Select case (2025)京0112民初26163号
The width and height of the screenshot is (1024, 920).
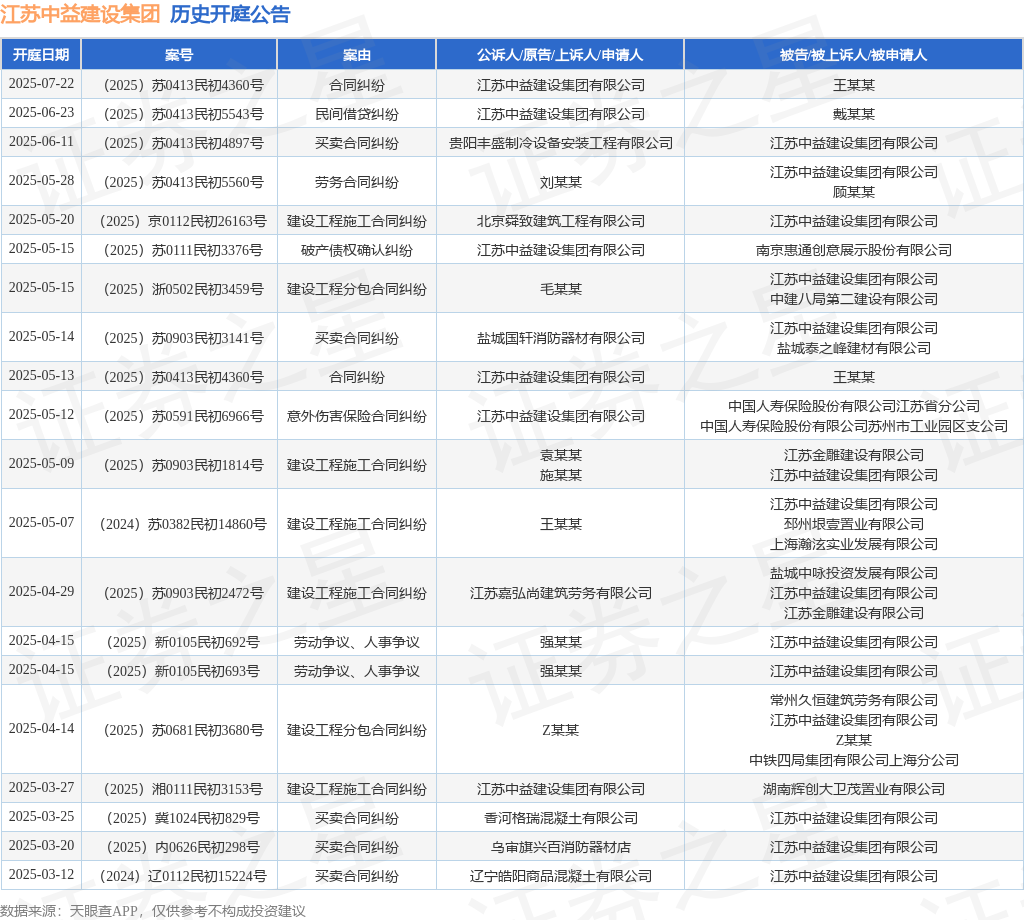click(x=183, y=221)
